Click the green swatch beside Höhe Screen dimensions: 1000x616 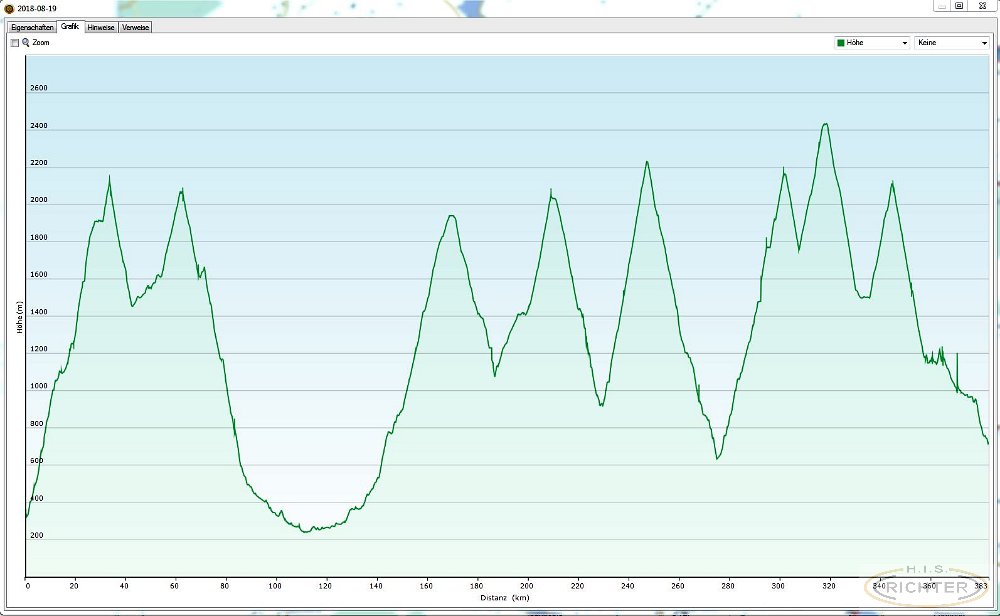pos(840,44)
